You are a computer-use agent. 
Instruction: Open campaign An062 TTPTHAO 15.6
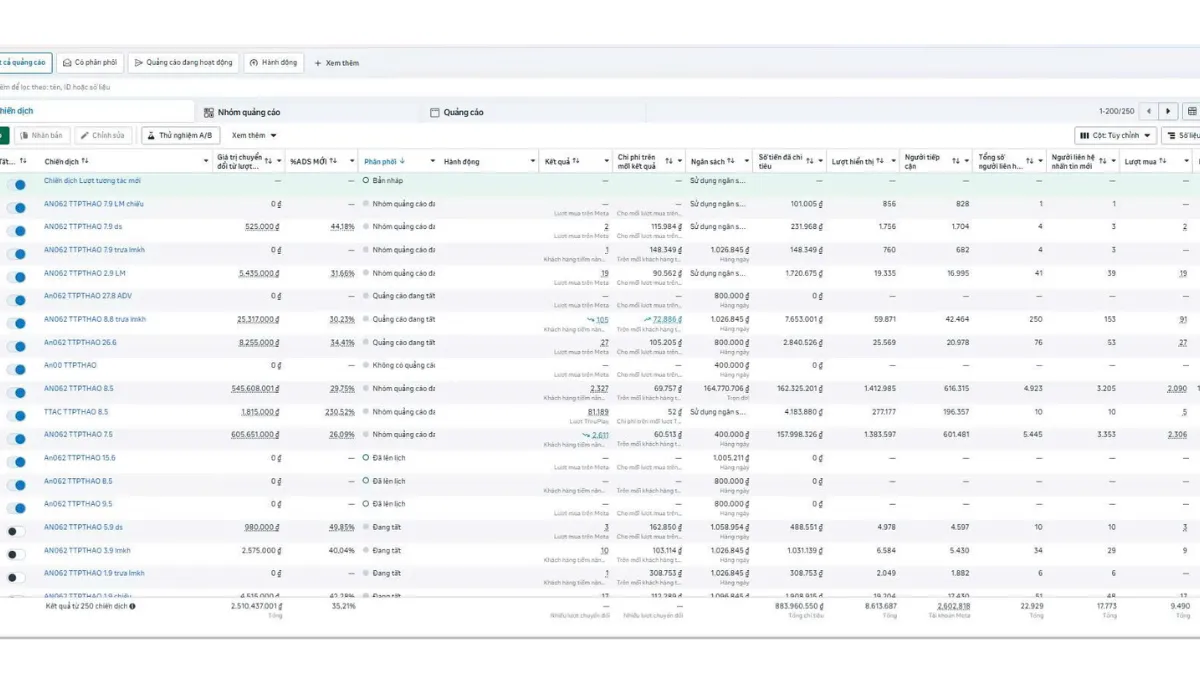79,457
